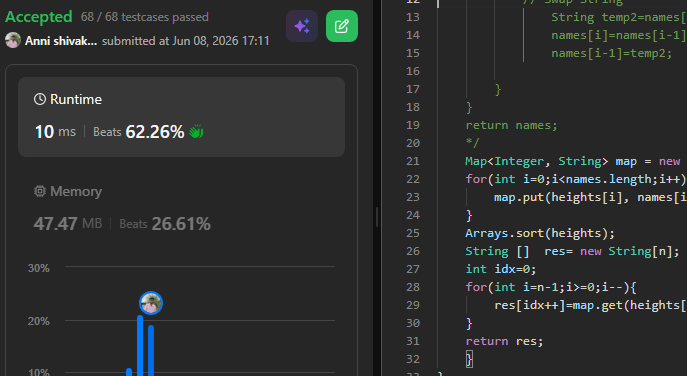Screen dimensions: 687x376
Task: Click the int idx=0; code line
Action: [500, 269]
